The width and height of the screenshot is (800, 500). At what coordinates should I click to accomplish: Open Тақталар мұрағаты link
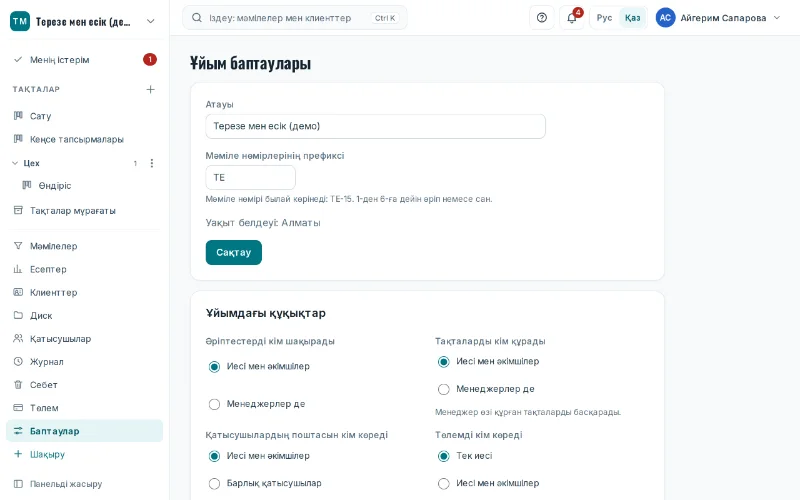[x=85, y=210]
